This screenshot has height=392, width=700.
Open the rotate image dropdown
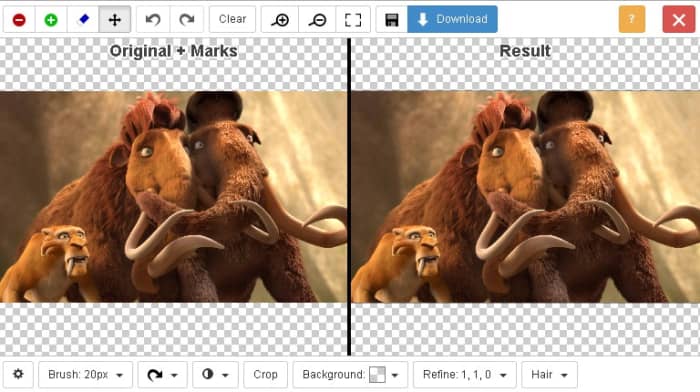pos(162,374)
